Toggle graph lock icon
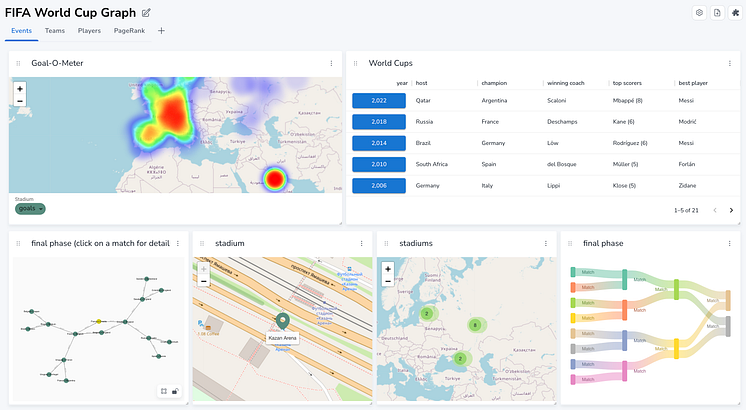Viewport: 746px width, 410px height. click(175, 391)
